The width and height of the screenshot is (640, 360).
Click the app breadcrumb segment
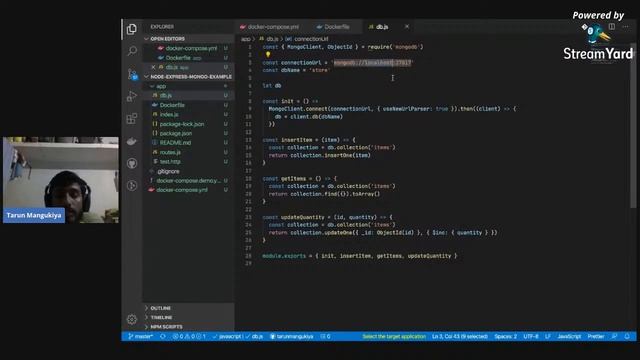pos(245,39)
